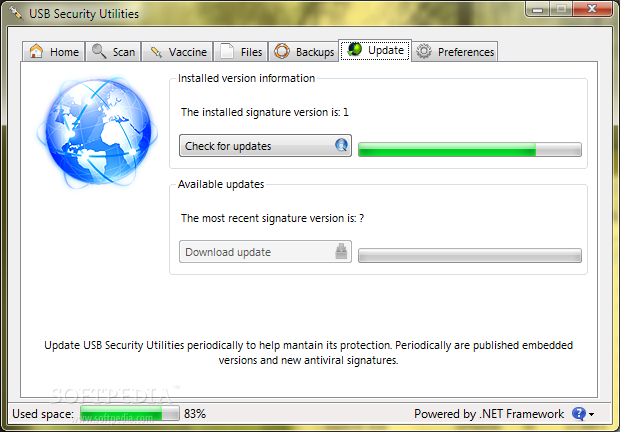
Task: Click the empty download progress bar
Action: [470, 256]
